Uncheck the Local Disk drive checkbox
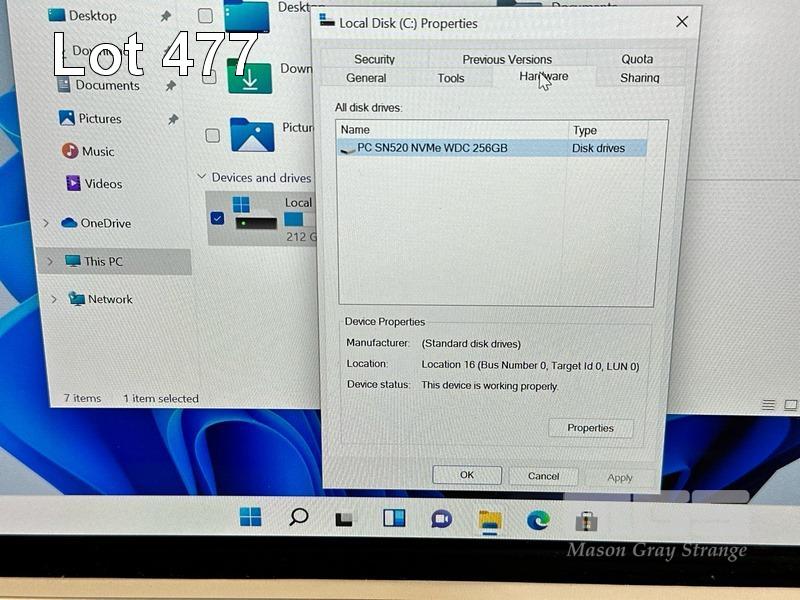 217,218
